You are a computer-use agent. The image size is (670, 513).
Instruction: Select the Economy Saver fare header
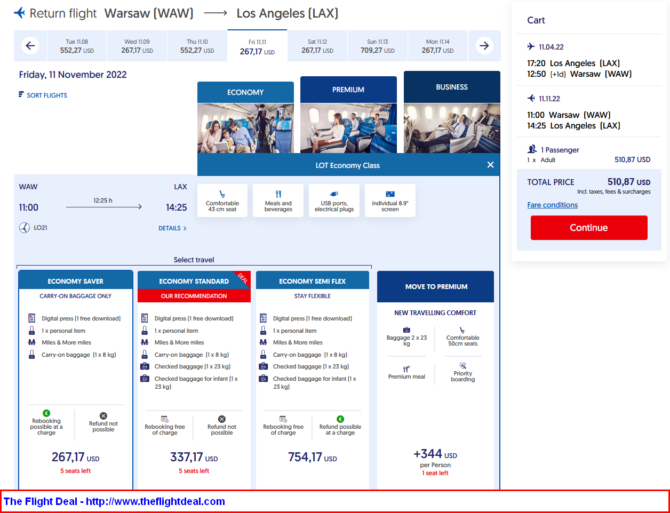coord(76,281)
